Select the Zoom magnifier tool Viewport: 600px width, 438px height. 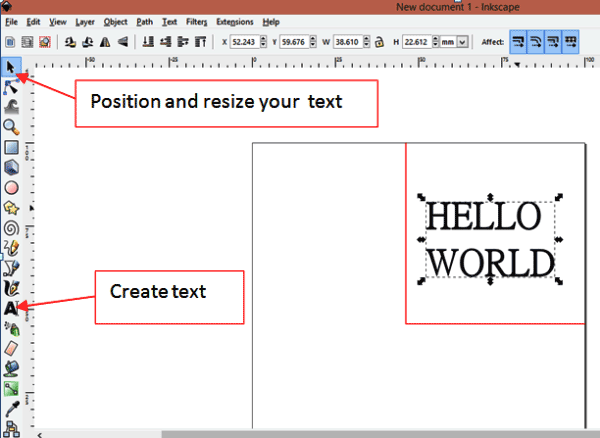pyautogui.click(x=11, y=127)
